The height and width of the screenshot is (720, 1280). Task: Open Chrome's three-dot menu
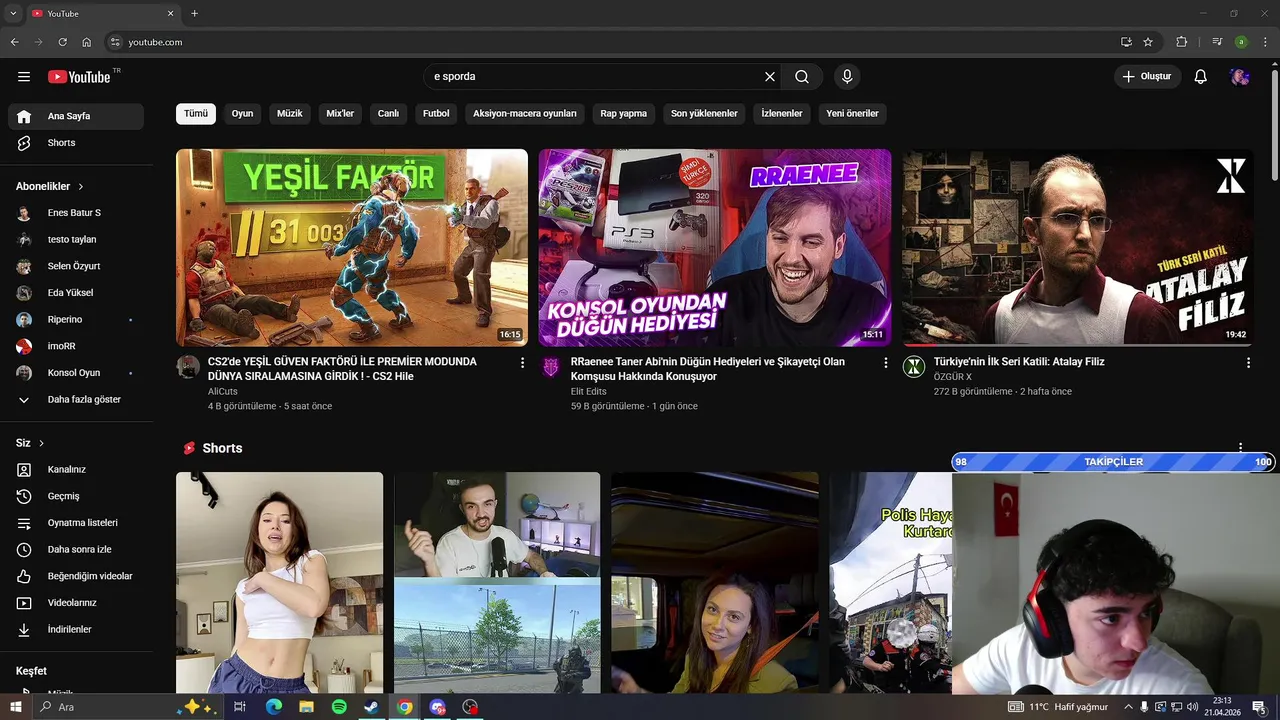[x=1265, y=42]
